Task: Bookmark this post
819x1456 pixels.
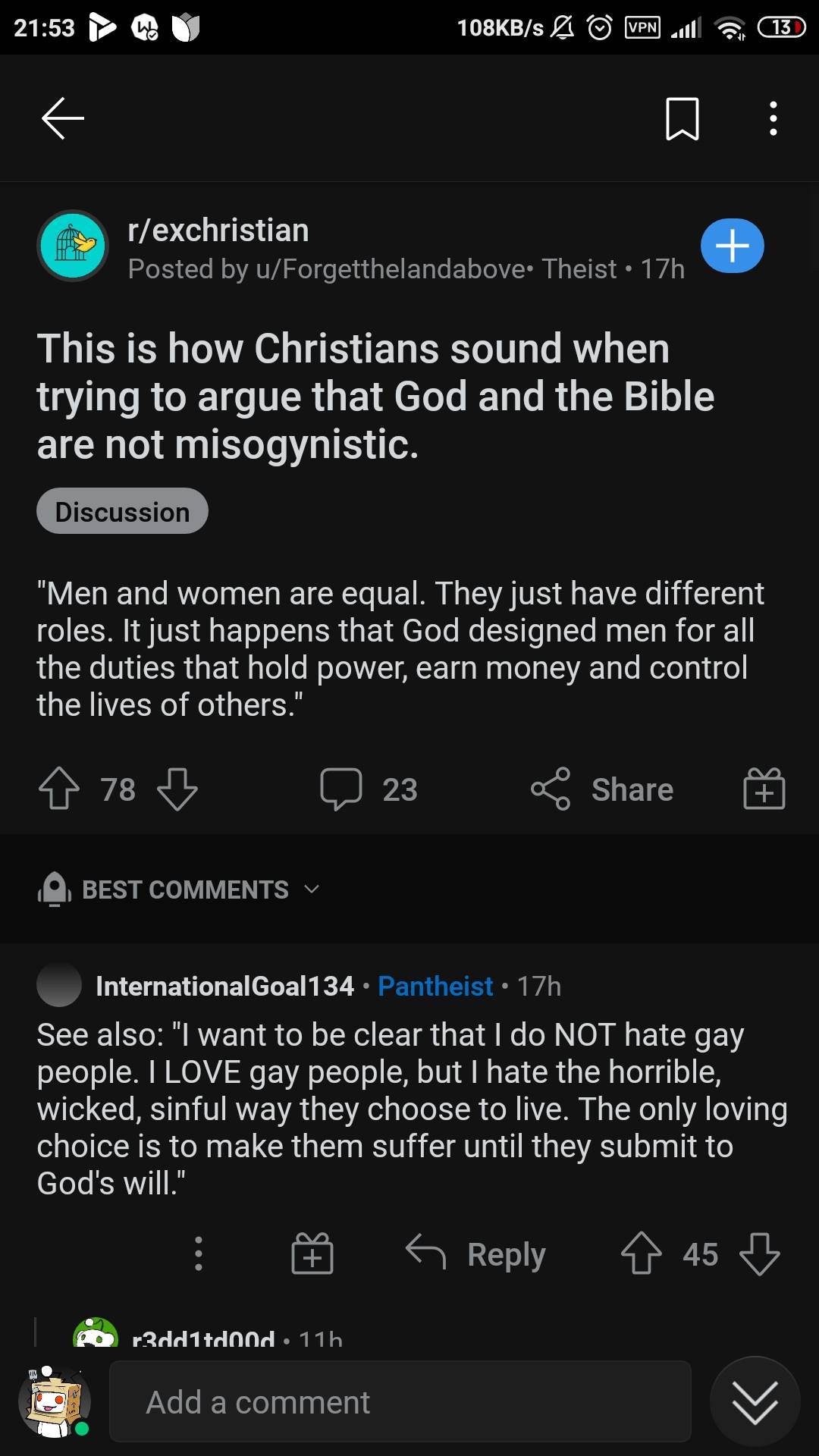Action: 681,118
